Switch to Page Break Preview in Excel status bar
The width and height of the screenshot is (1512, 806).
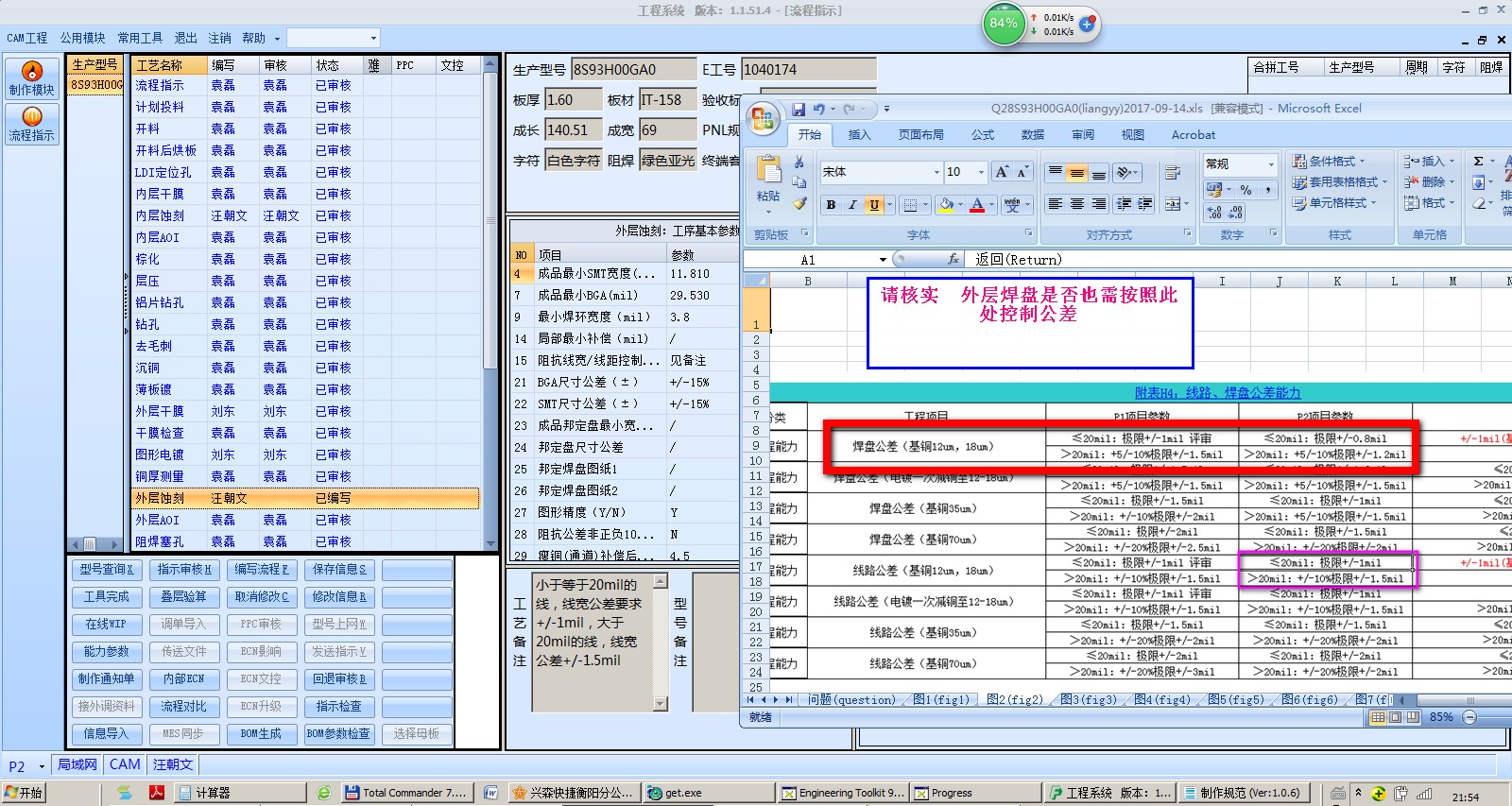point(1413,717)
